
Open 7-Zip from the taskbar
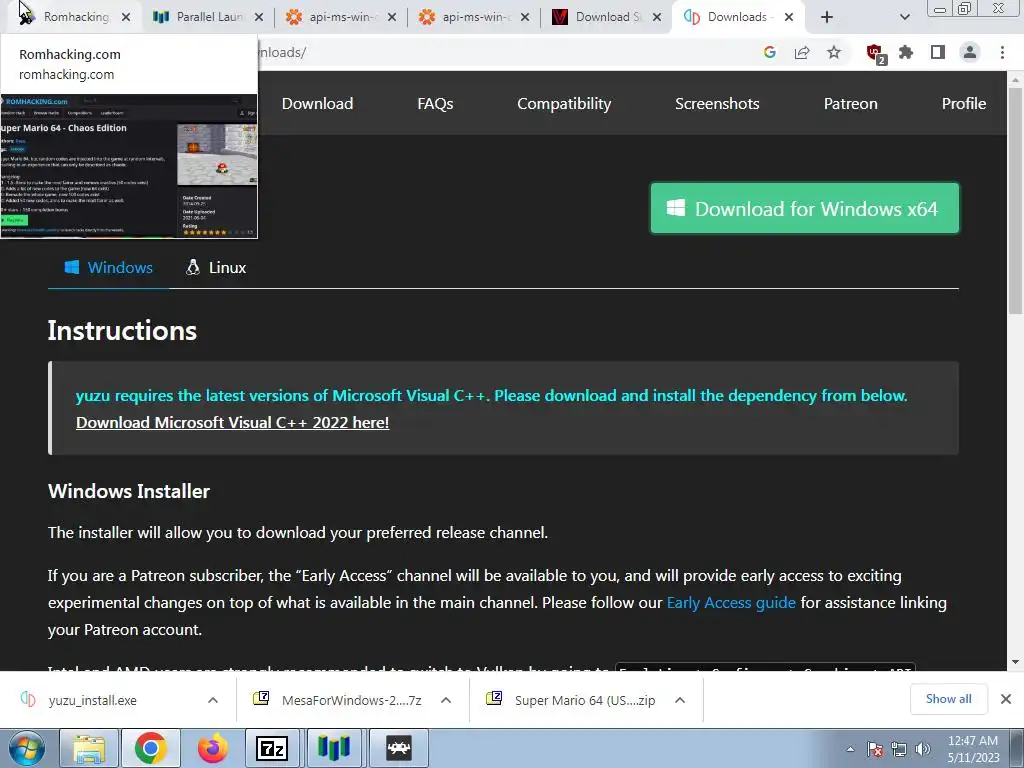(x=272, y=748)
